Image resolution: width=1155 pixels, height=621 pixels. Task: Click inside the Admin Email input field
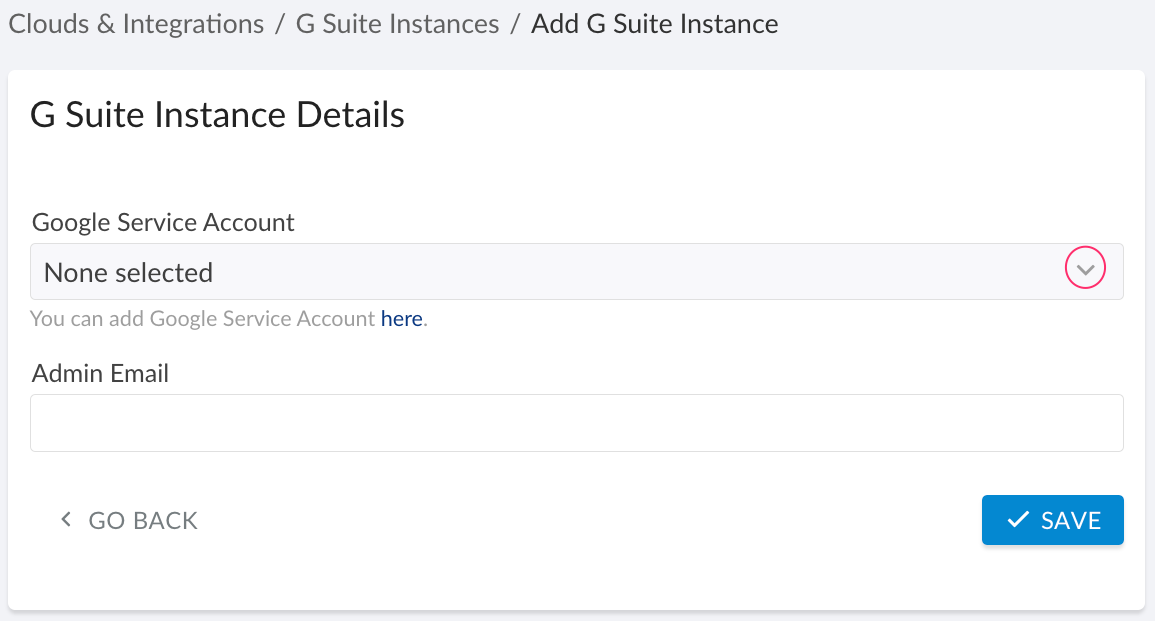tap(577, 422)
